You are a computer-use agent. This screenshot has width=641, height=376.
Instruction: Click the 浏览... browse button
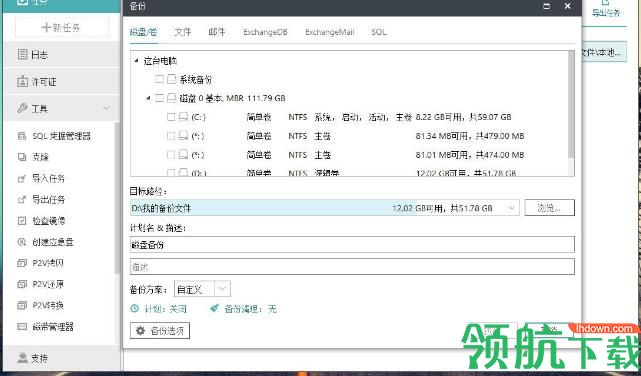[x=549, y=208]
